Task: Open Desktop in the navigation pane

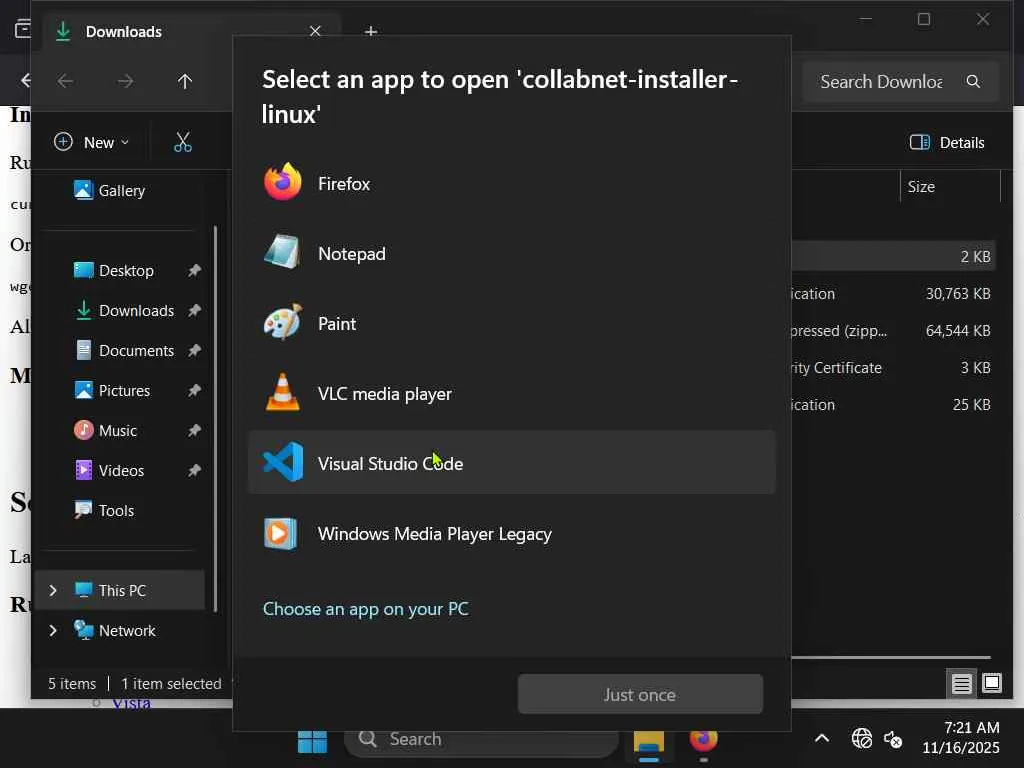Action: (124, 270)
